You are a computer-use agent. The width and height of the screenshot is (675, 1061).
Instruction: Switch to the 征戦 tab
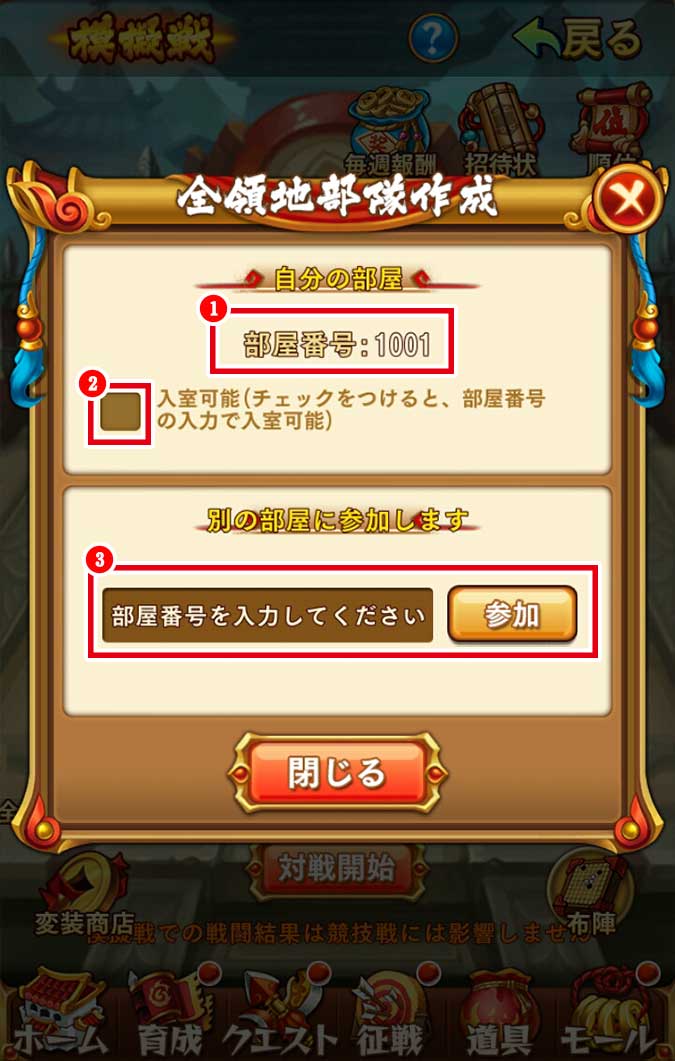click(x=391, y=1015)
